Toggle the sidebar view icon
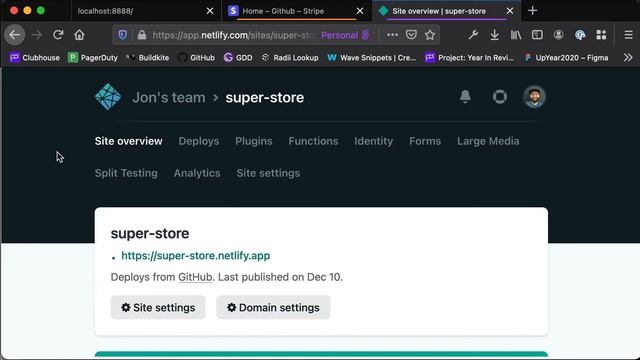The image size is (640, 360). [537, 35]
